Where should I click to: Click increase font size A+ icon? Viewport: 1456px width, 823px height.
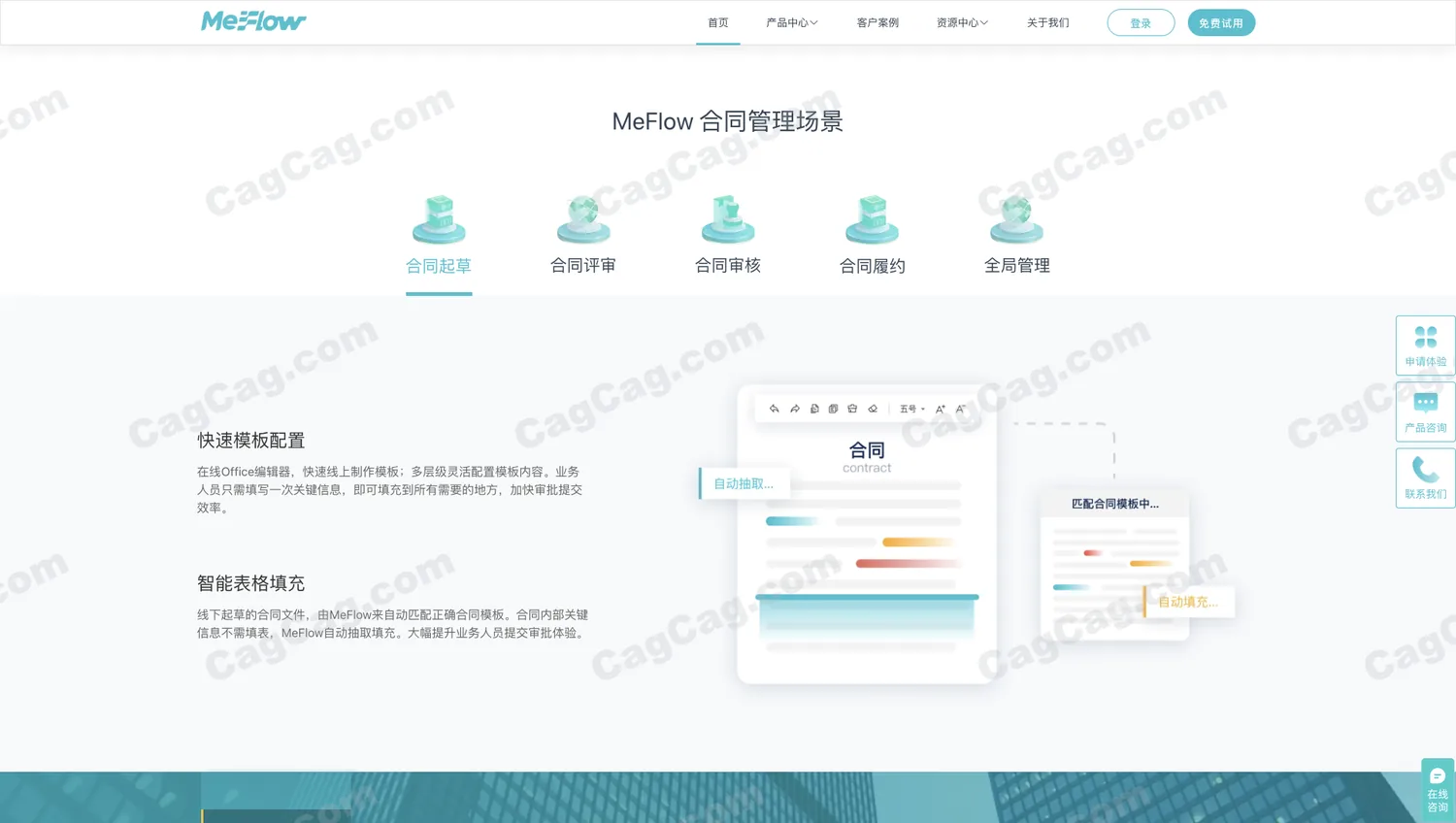[940, 409]
